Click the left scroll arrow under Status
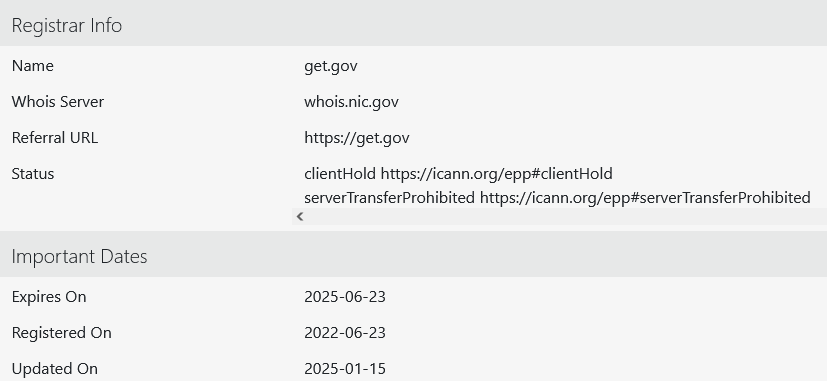Viewport: 827px width, 381px height. click(x=300, y=216)
